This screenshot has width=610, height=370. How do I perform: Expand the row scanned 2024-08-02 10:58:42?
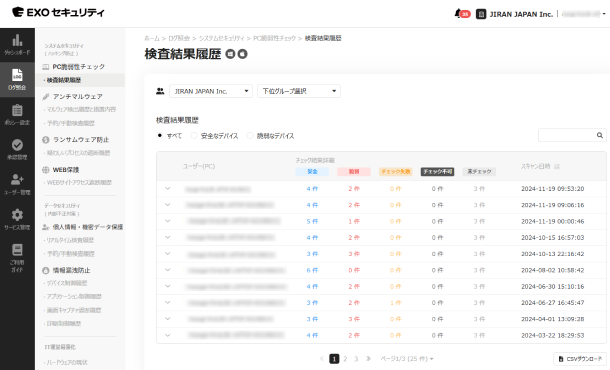tap(168, 270)
